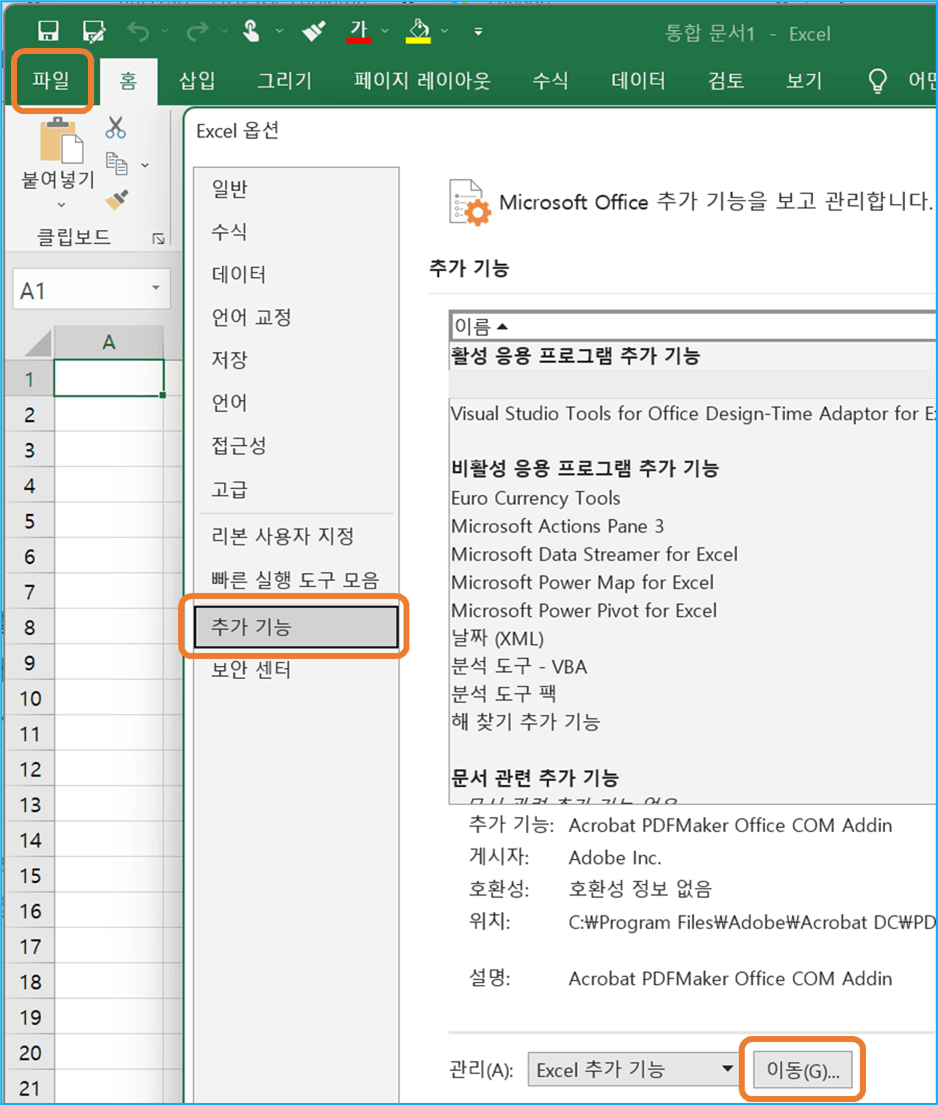Screen dimensions: 938x1105
Task: Open the 클립보드 dialog launcher
Action: pyautogui.click(x=159, y=239)
